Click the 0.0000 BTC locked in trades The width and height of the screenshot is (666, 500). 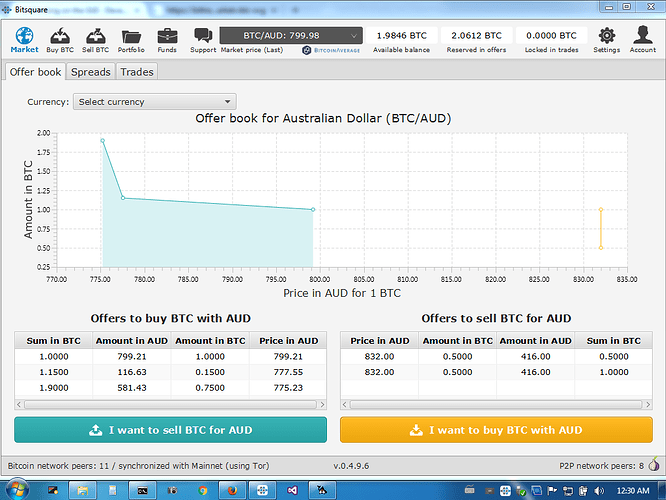tap(551, 36)
